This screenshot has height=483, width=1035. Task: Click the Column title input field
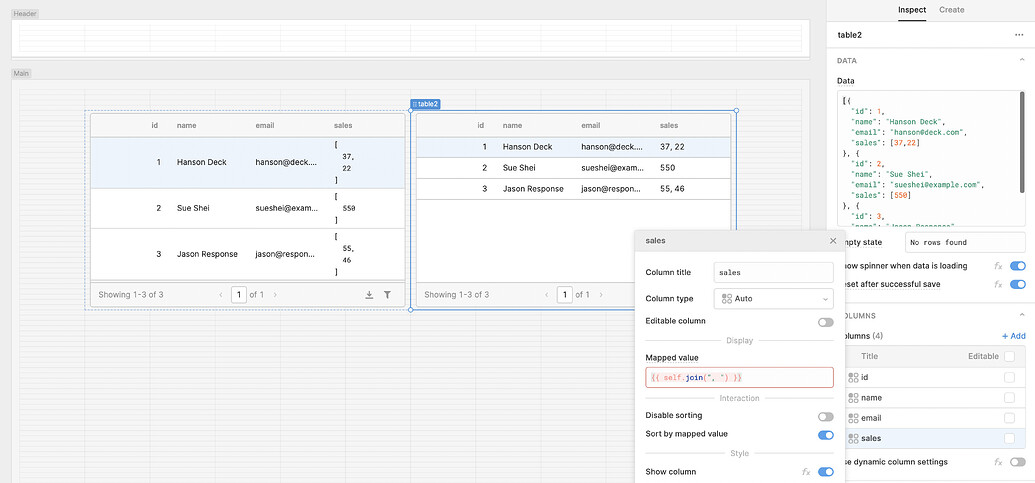click(774, 273)
